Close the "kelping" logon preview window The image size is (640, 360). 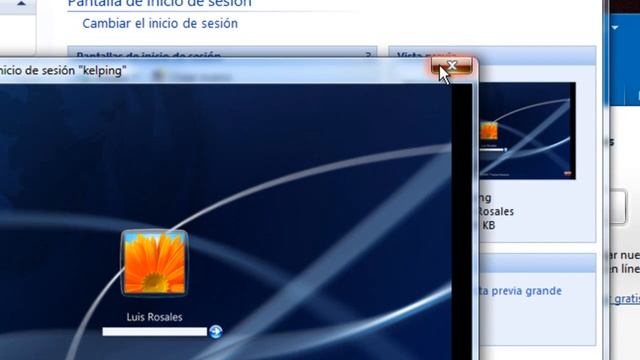tap(452, 66)
